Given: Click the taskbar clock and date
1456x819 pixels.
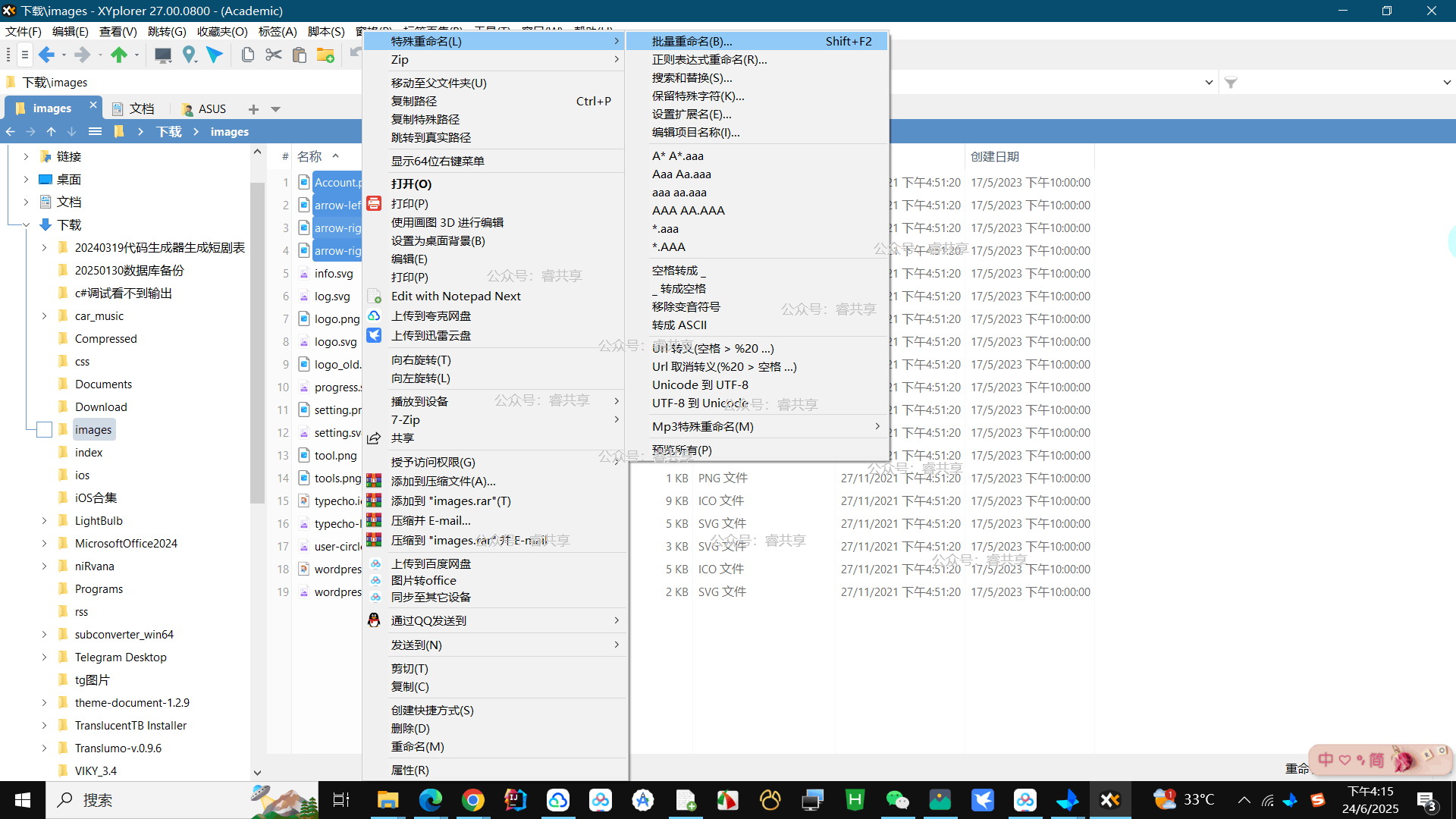Looking at the screenshot, I should (x=1370, y=800).
